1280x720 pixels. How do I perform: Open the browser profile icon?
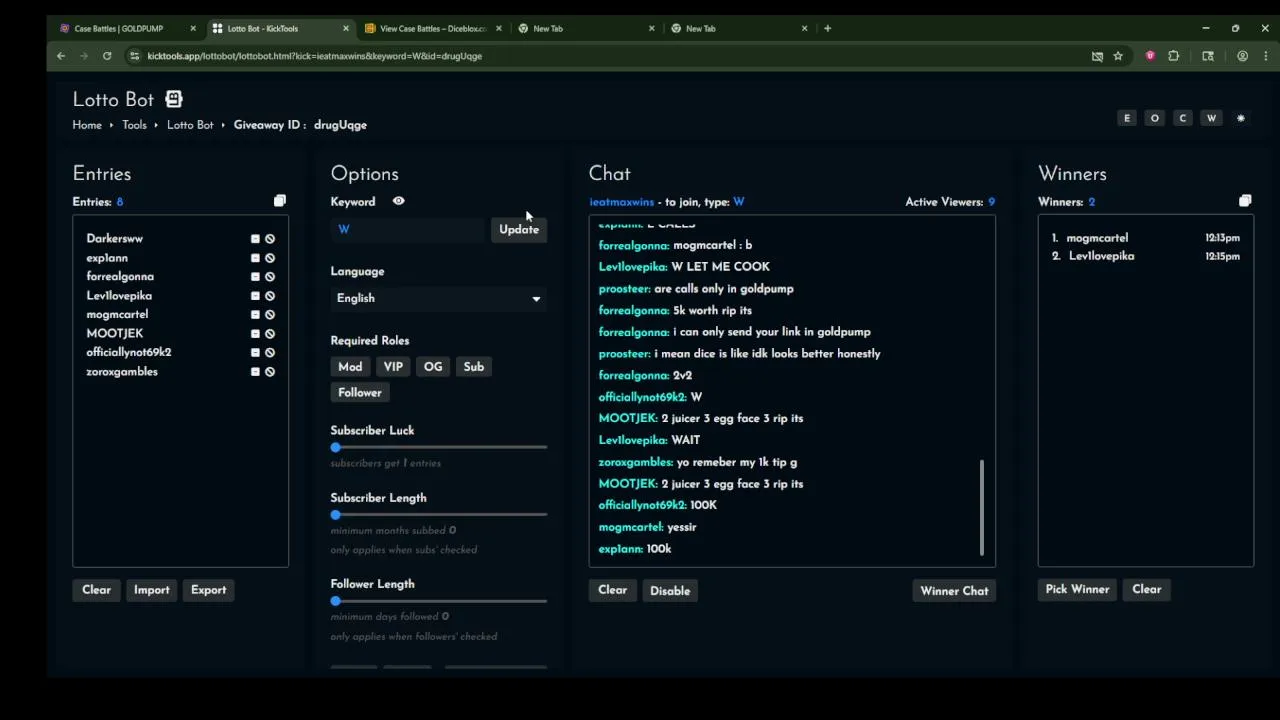click(1243, 56)
